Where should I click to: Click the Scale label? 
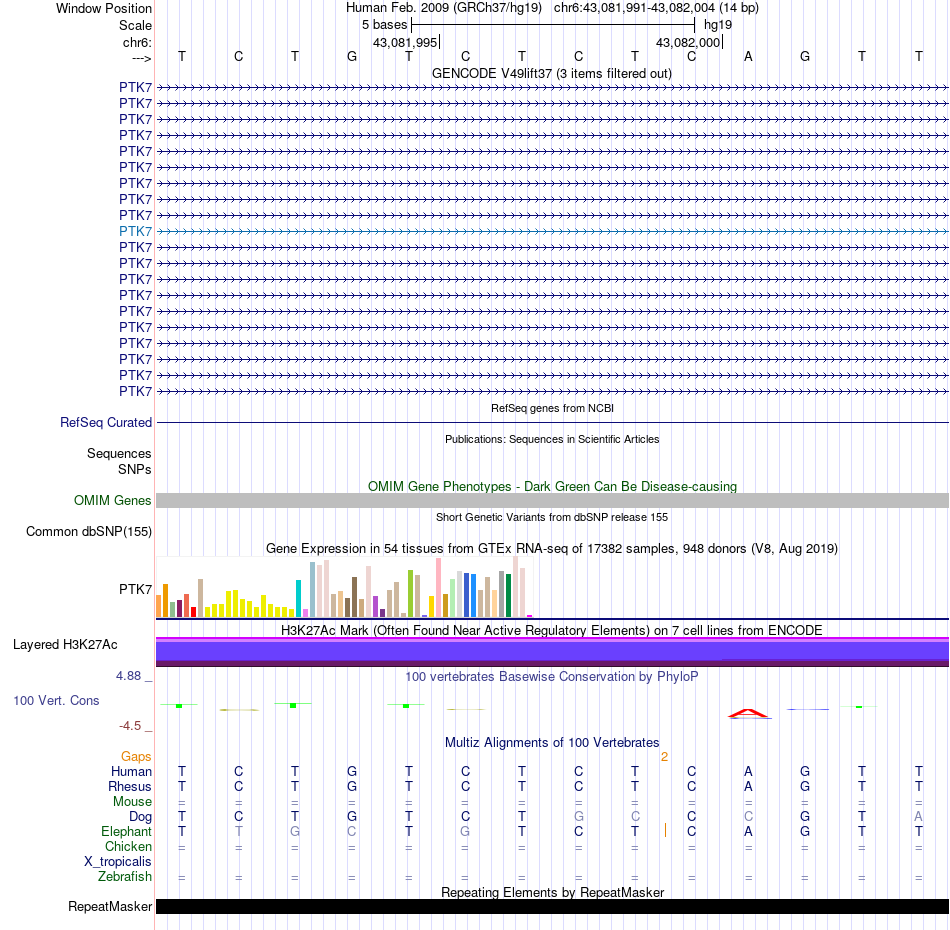click(135, 25)
